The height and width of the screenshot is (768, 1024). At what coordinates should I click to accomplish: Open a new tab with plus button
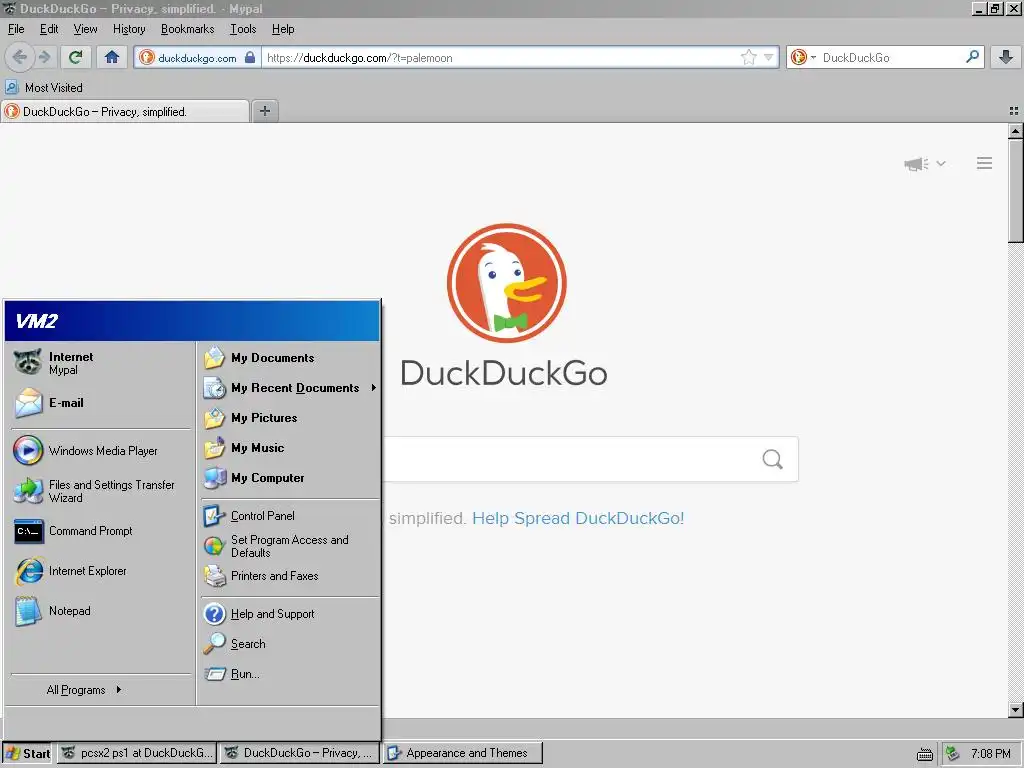[x=264, y=111]
